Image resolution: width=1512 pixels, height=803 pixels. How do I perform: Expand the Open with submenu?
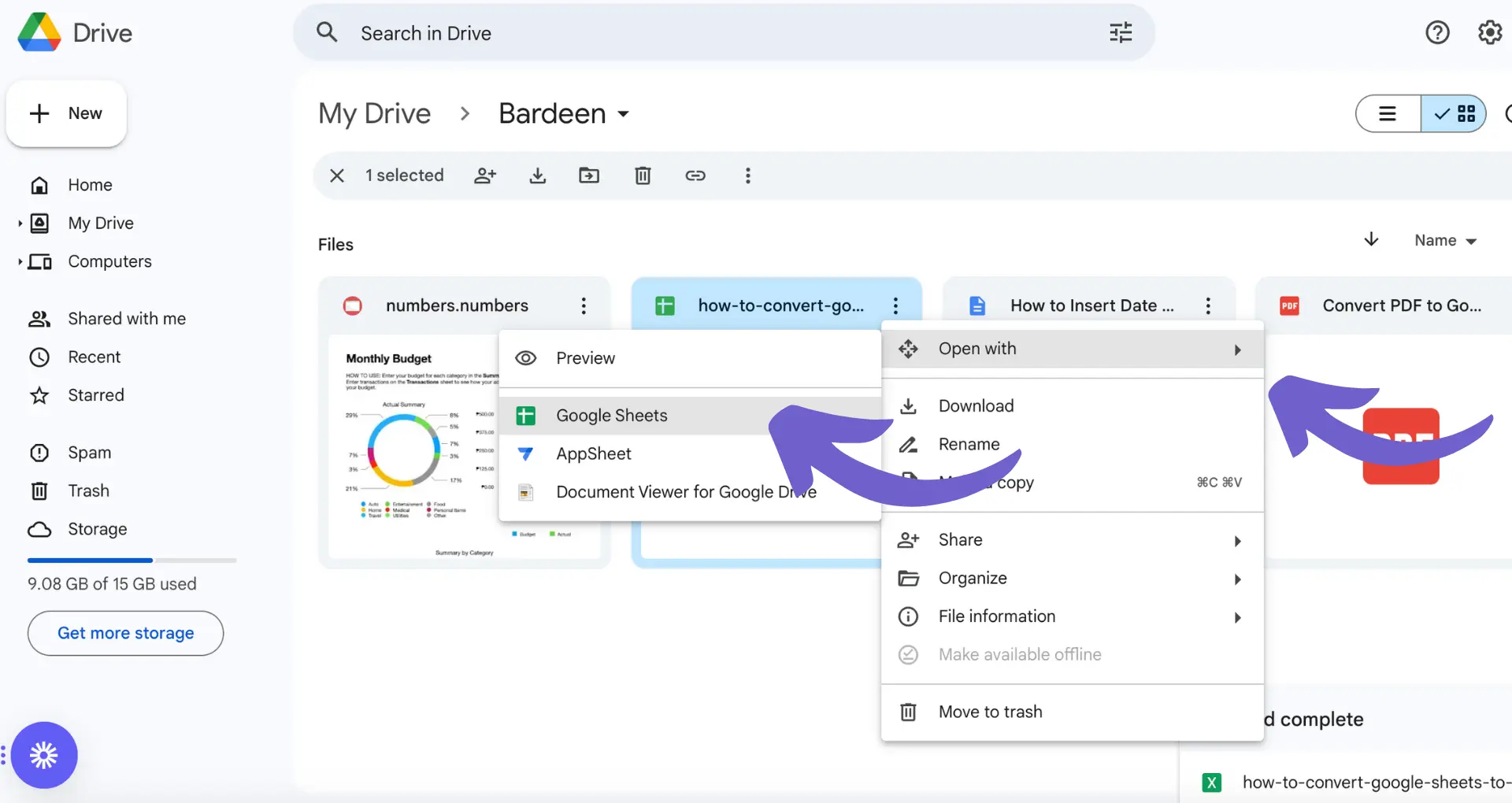[1073, 349]
